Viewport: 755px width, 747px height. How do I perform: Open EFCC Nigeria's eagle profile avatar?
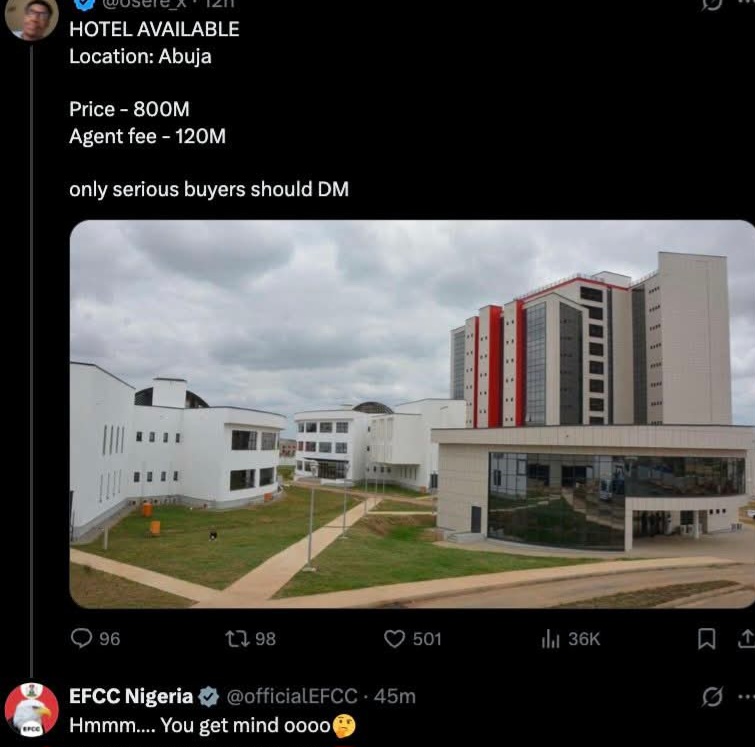point(31,709)
